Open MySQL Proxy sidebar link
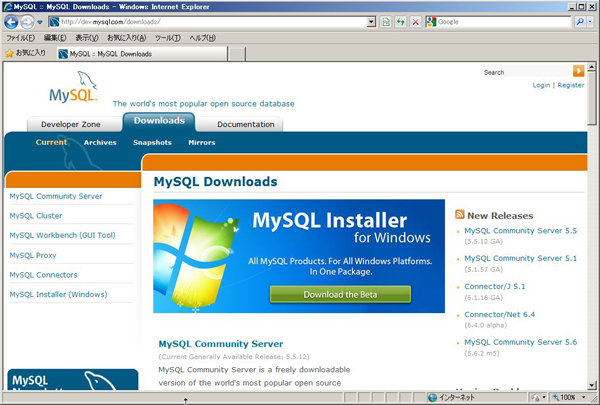The width and height of the screenshot is (600, 405). click(x=33, y=255)
